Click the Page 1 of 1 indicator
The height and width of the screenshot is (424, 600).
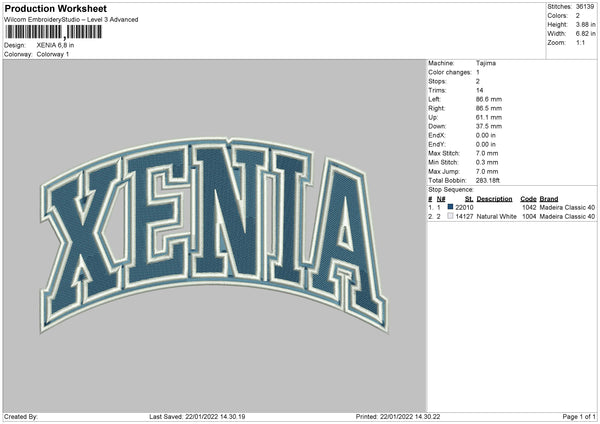(x=579, y=417)
